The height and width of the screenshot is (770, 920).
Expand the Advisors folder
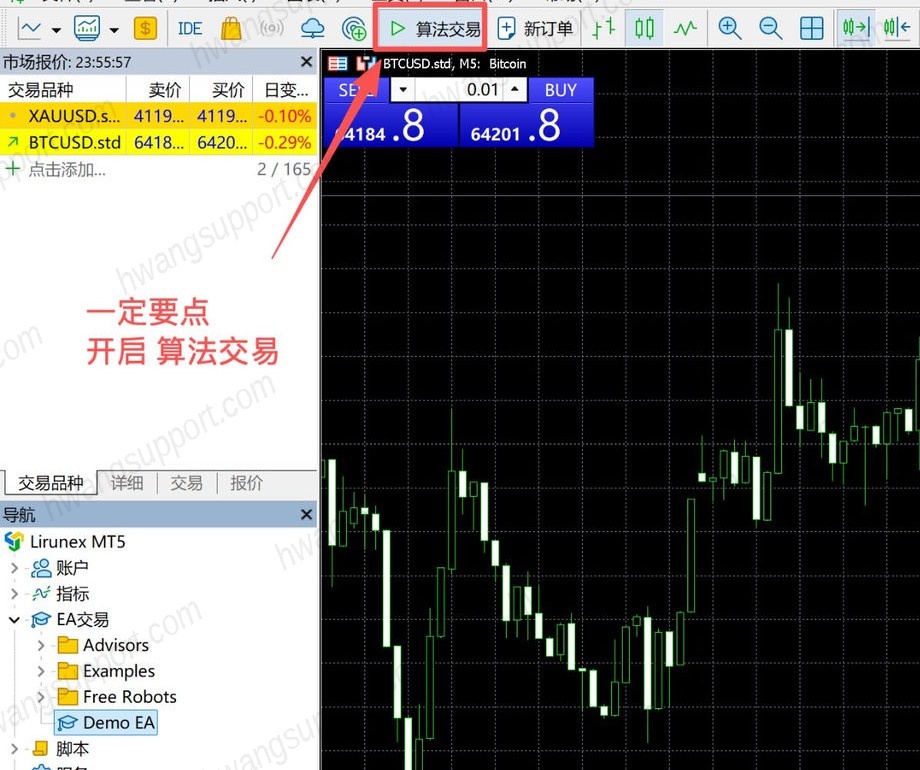41,645
